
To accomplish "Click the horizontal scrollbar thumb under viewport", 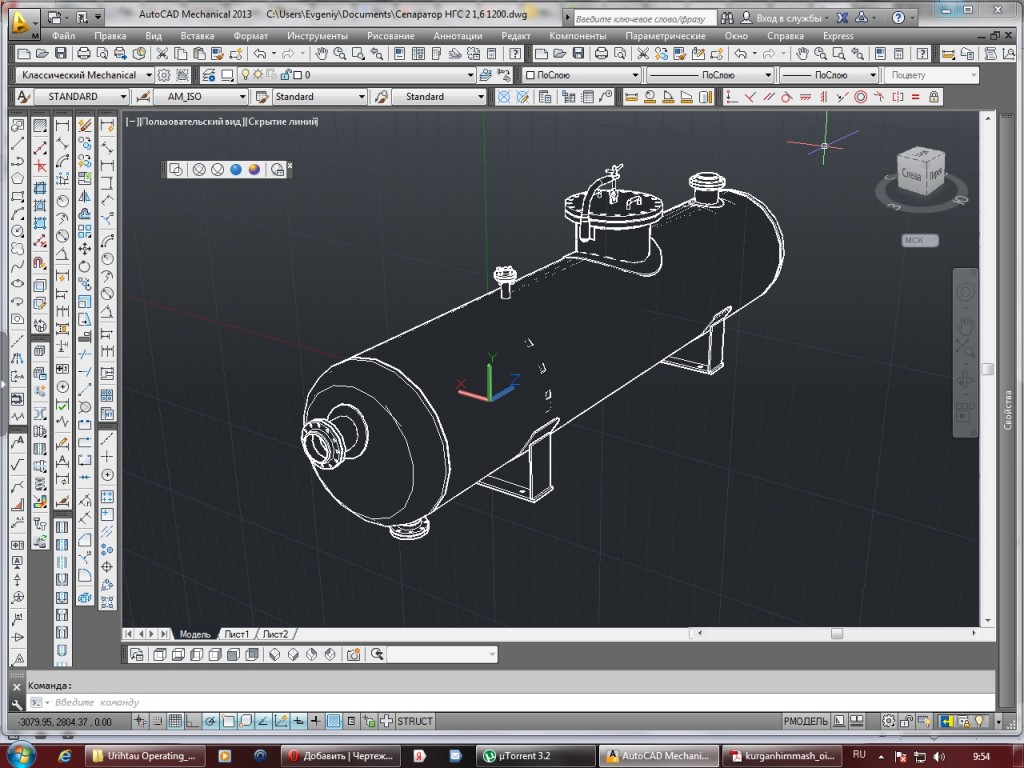I will coord(837,633).
